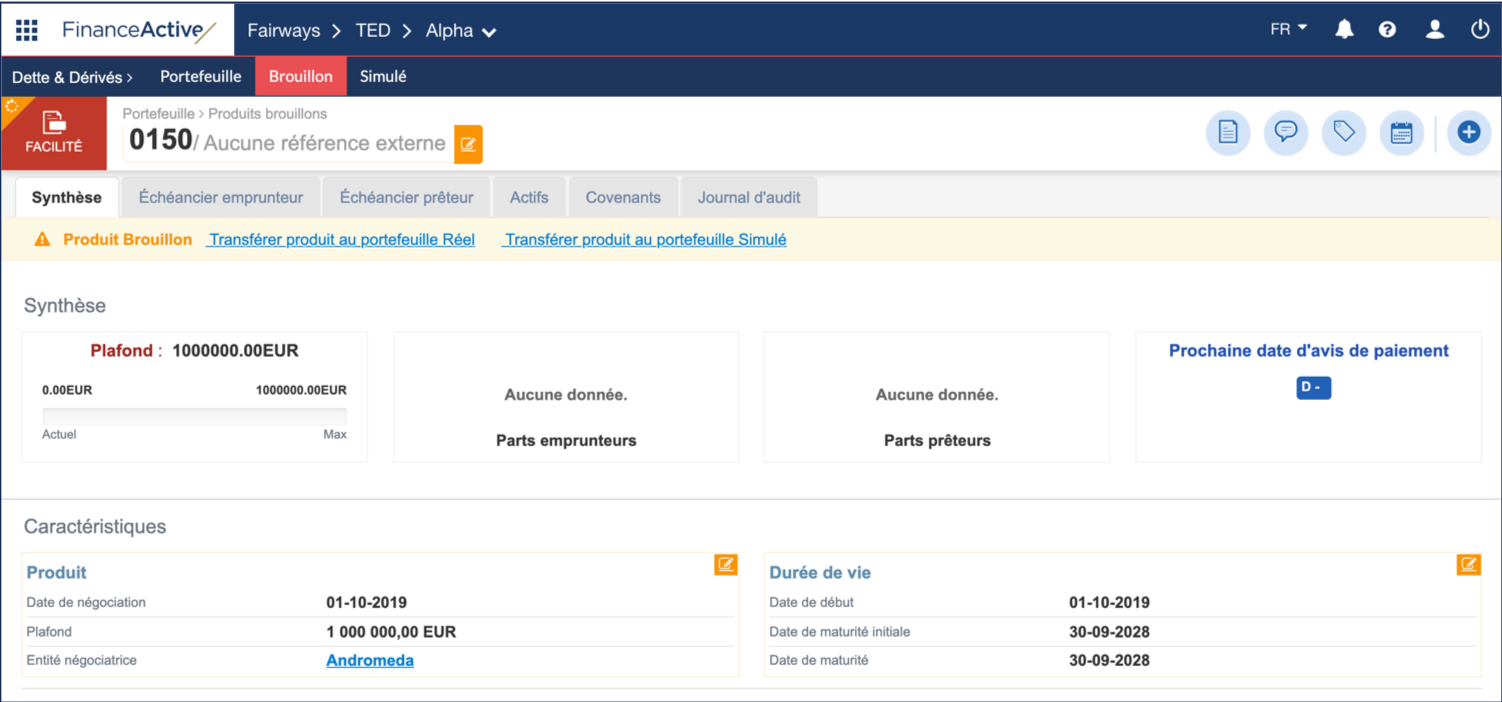Edit the Durée de vie section
The height and width of the screenshot is (702, 1502).
tap(1468, 565)
